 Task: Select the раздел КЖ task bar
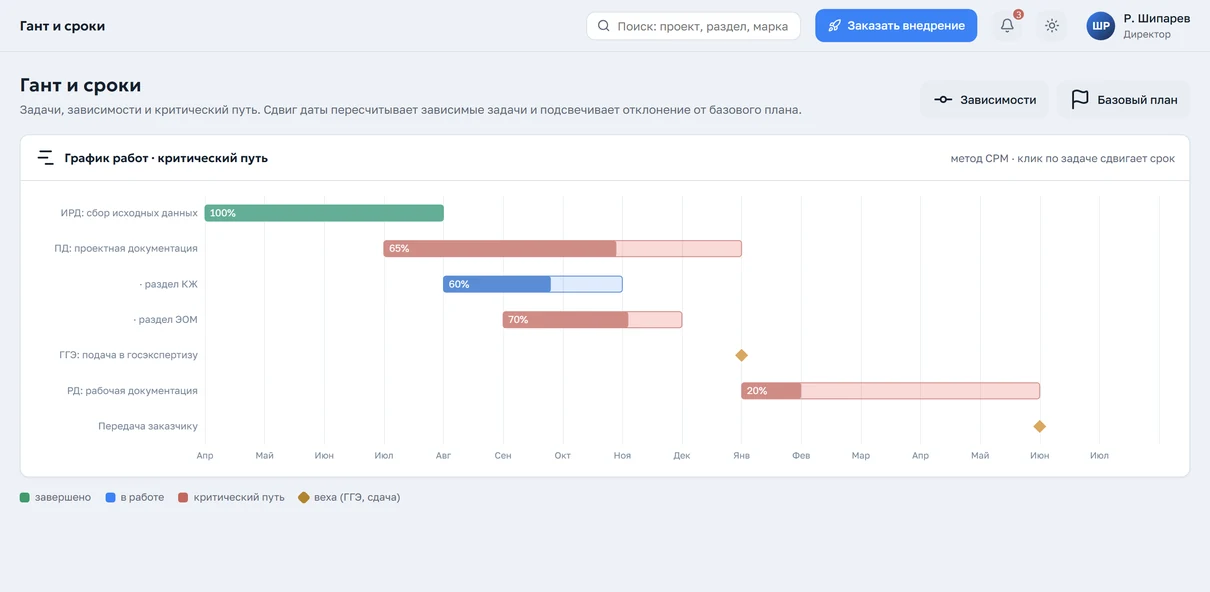(533, 284)
